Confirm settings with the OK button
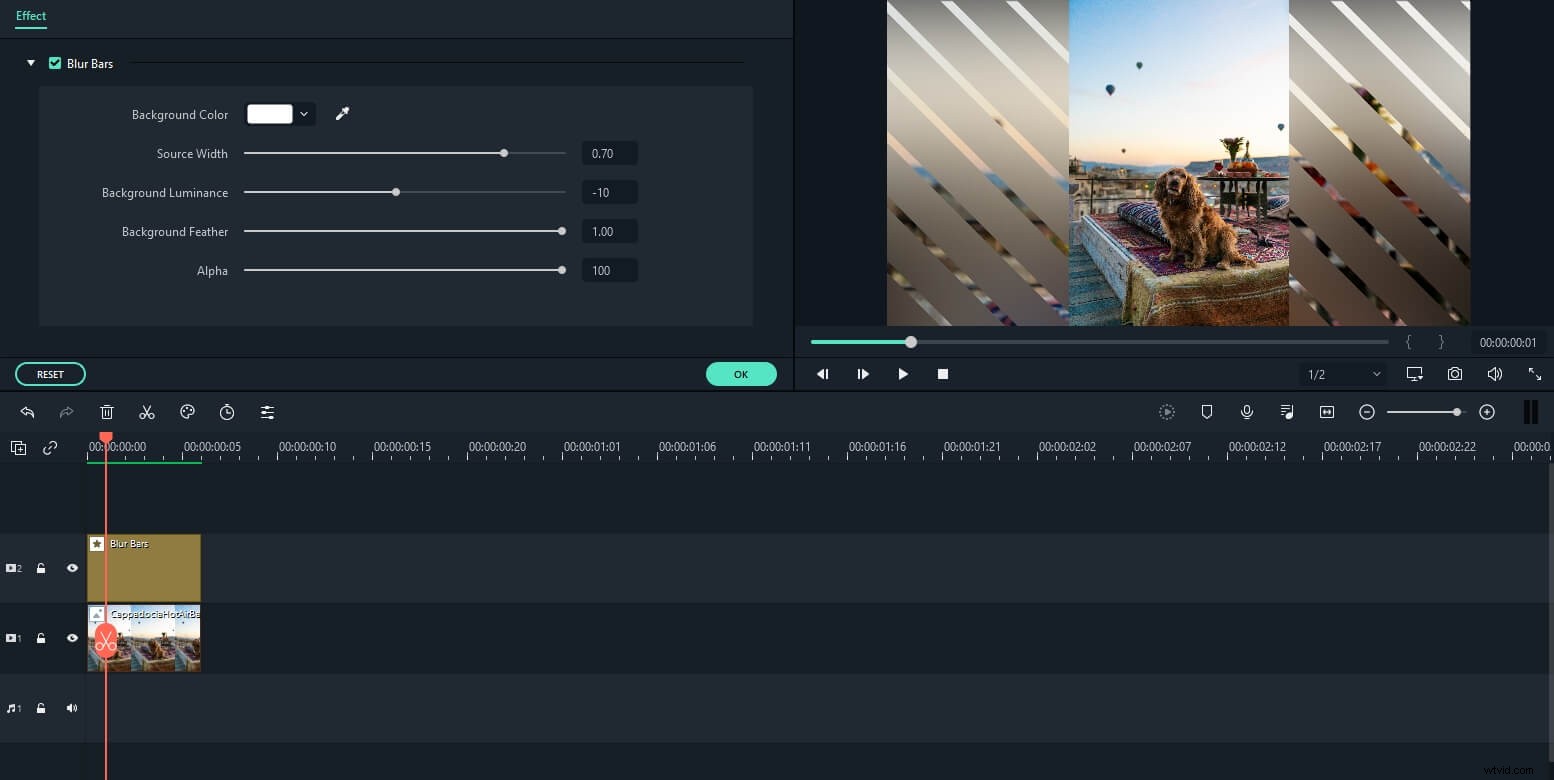 click(x=741, y=373)
